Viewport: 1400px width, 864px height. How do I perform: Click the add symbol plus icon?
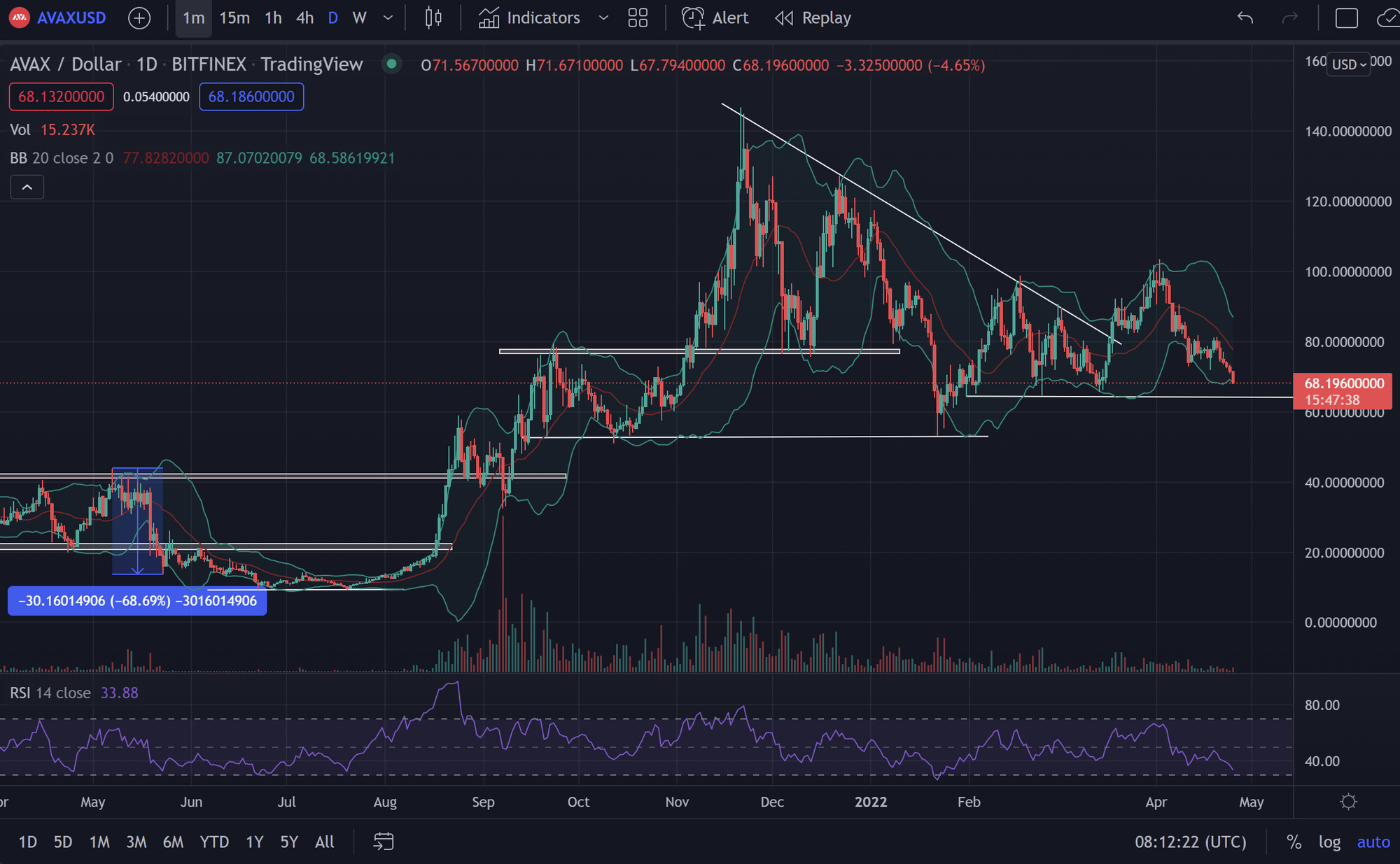coord(139,18)
